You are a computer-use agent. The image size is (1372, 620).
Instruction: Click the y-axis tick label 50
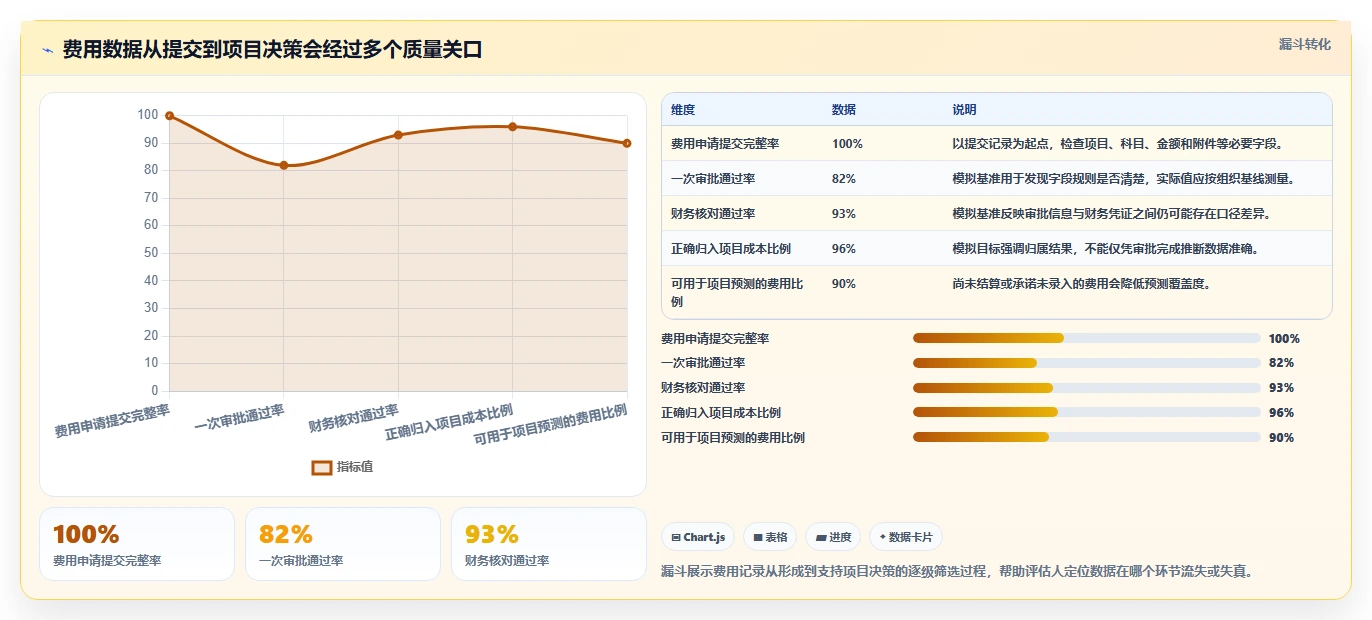click(152, 253)
